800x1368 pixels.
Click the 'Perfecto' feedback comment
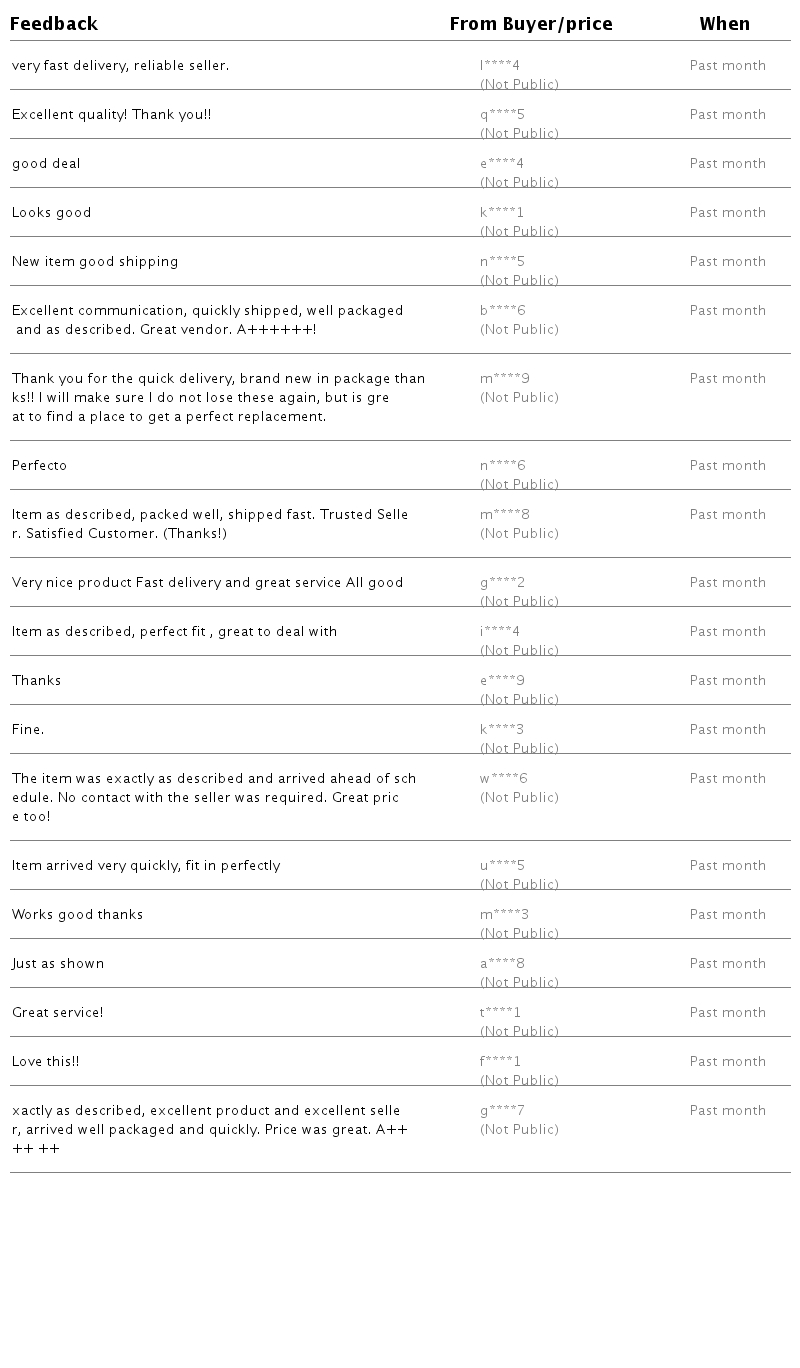tap(40, 466)
